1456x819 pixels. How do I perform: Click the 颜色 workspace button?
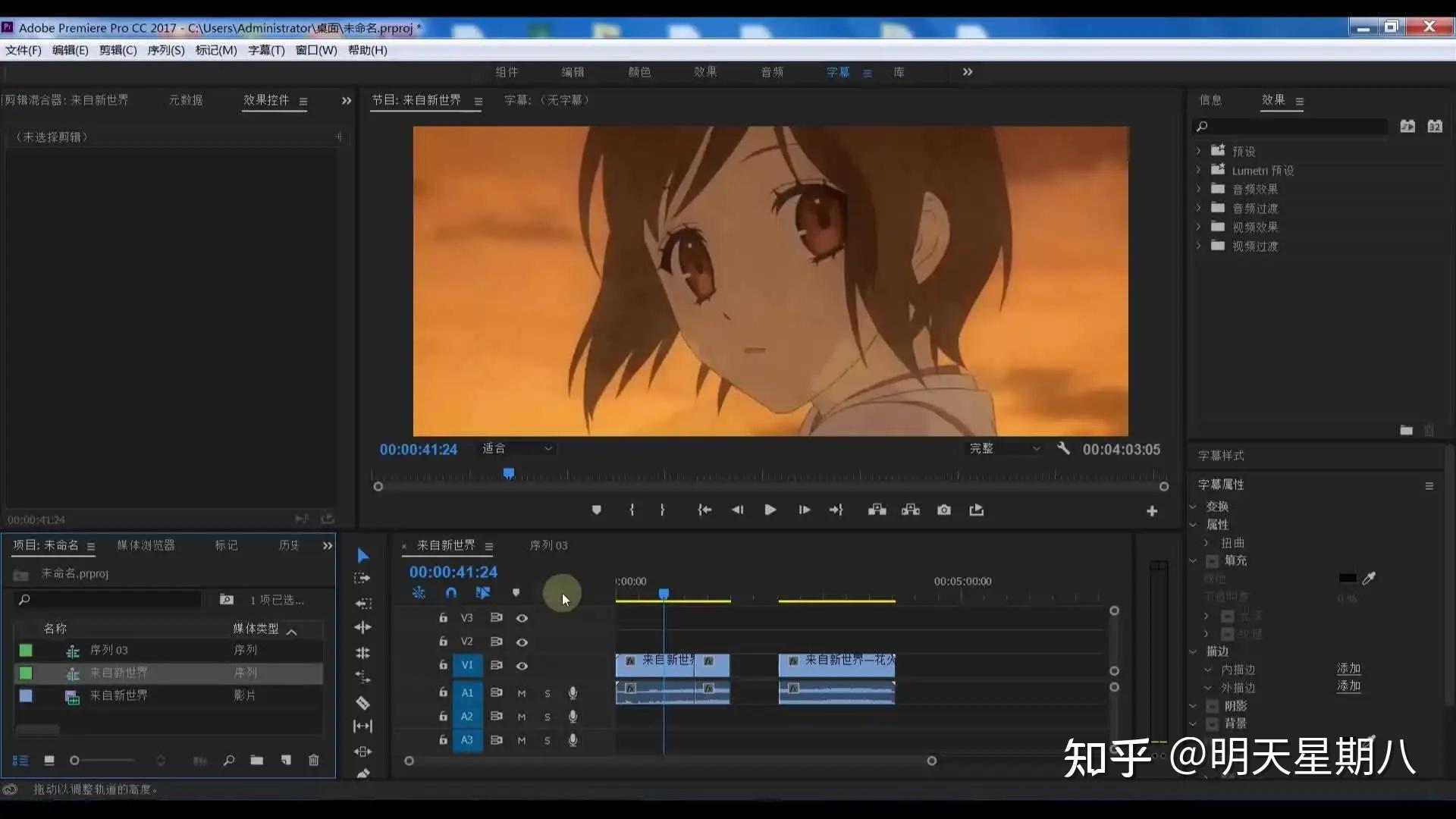[x=639, y=72]
